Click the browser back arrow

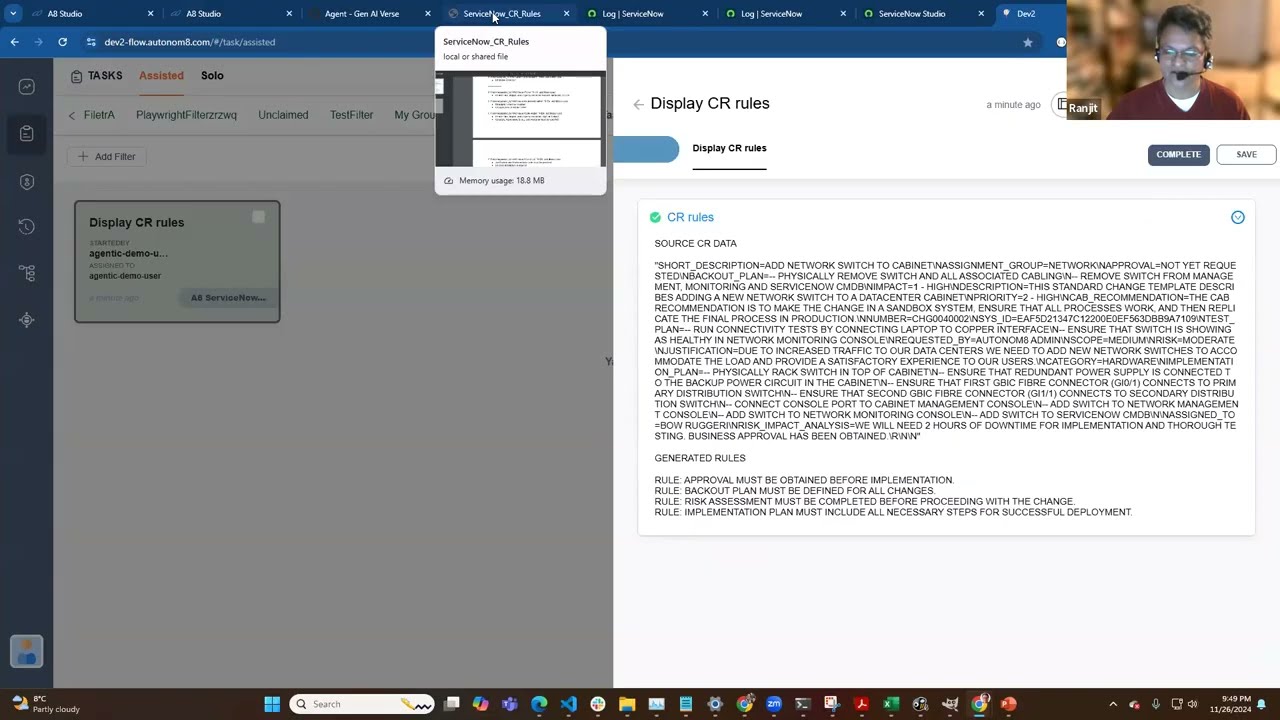pyautogui.click(x=14, y=42)
